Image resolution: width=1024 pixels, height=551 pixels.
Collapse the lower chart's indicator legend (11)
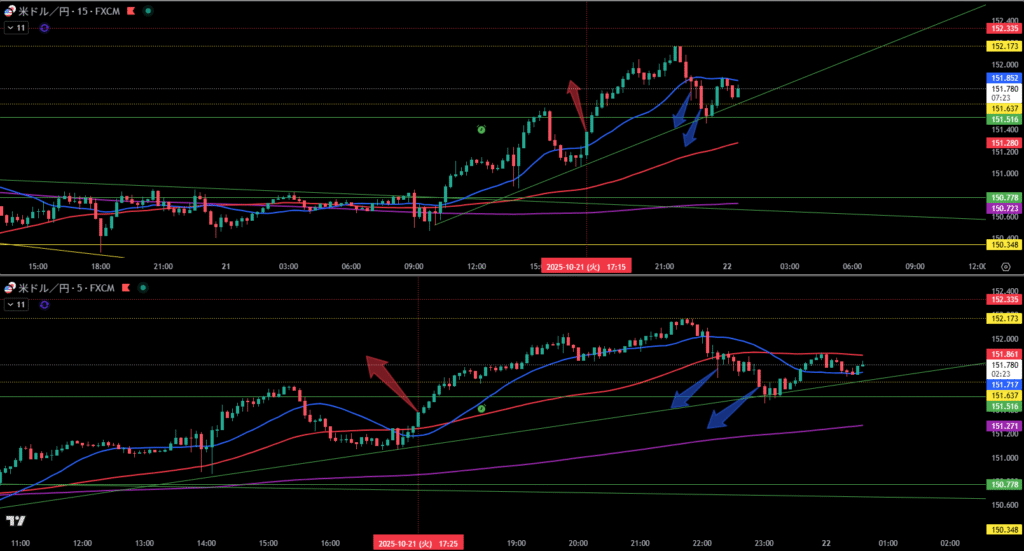tap(16, 304)
